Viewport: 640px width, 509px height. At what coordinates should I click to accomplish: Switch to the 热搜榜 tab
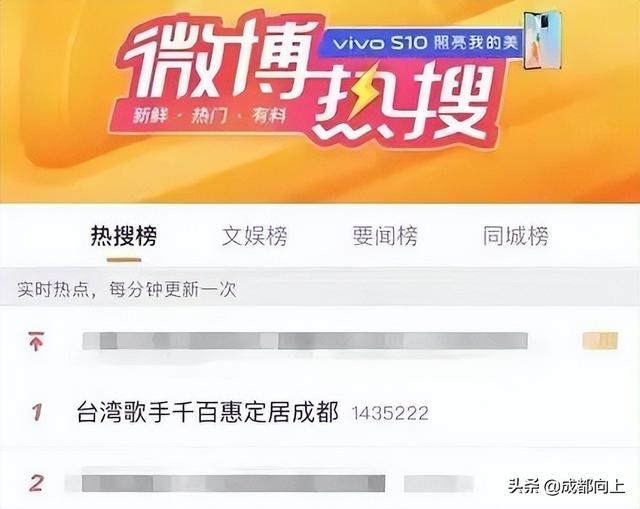(124, 236)
